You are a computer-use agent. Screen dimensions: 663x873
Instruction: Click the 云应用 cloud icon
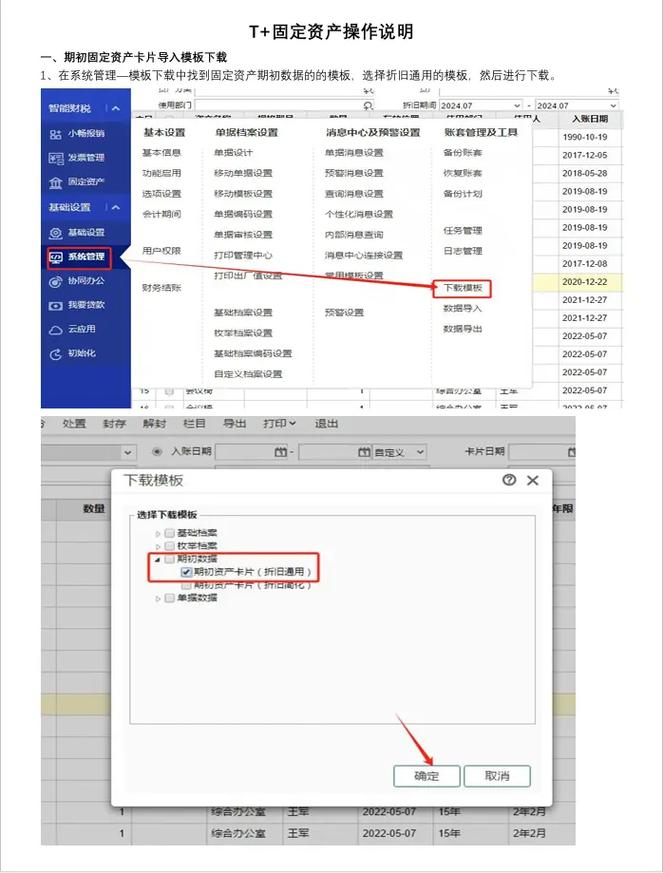(x=55, y=330)
